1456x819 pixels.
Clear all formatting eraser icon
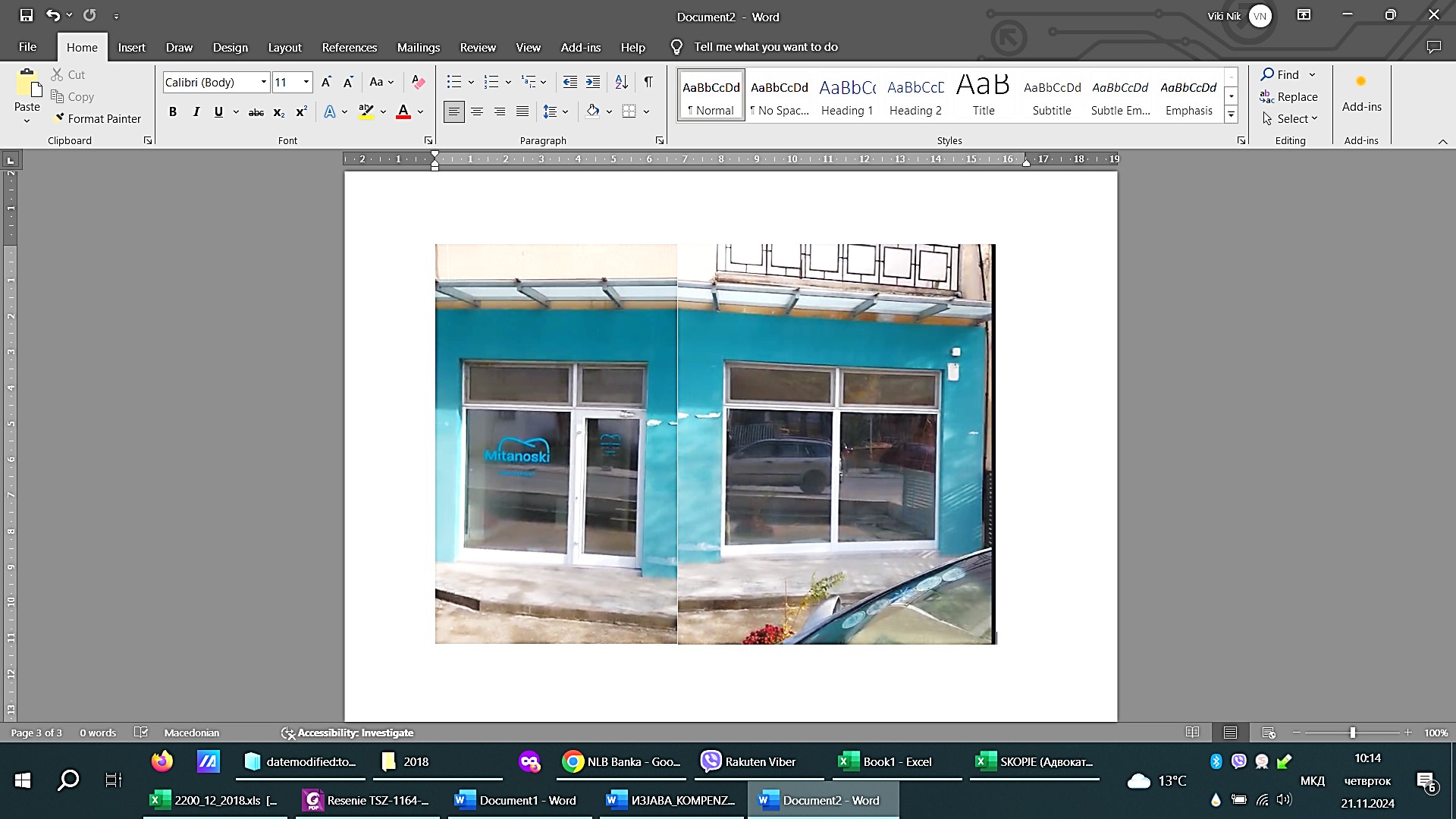(x=418, y=82)
